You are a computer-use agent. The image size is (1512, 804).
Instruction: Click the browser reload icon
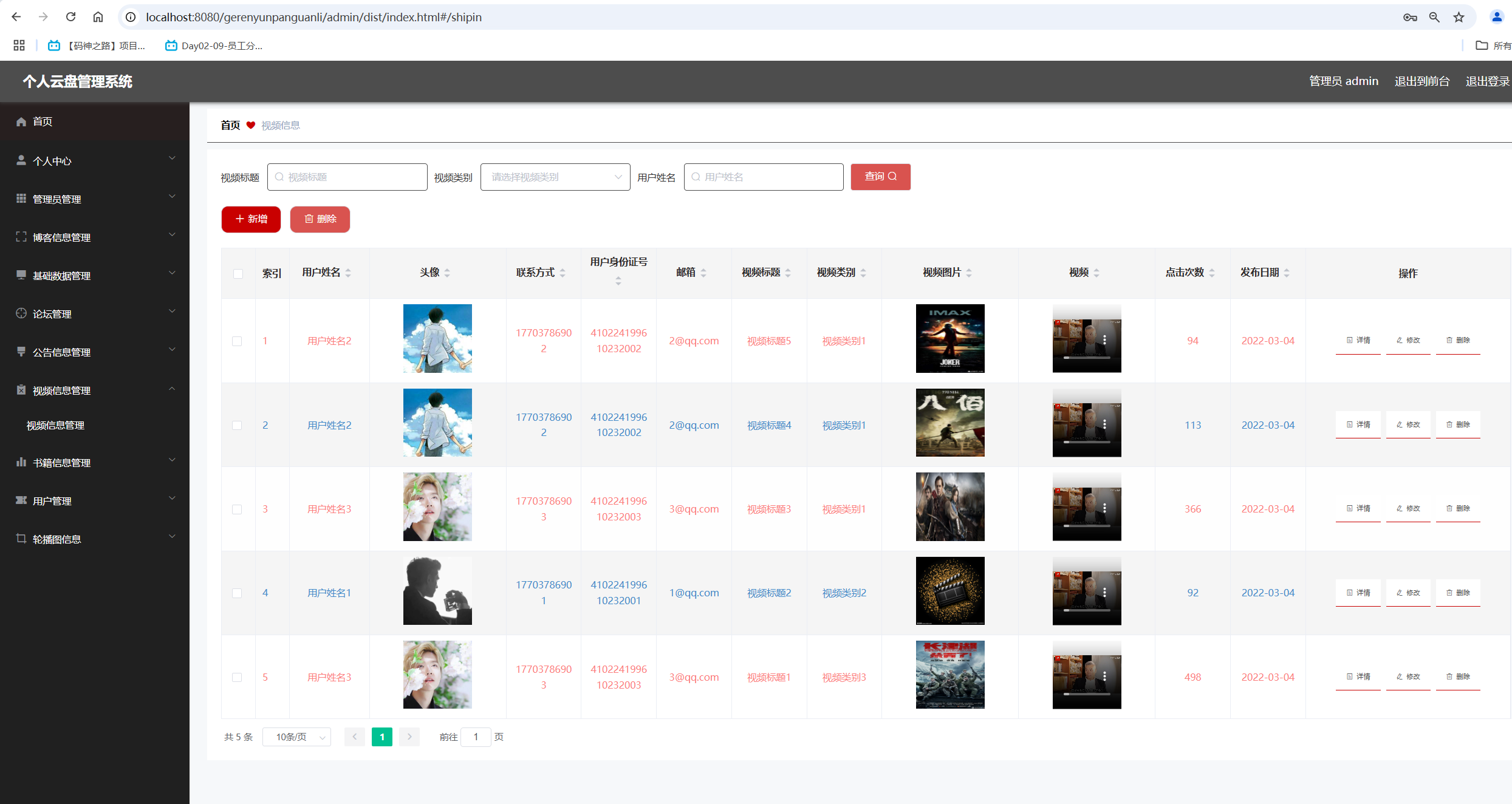coord(70,17)
